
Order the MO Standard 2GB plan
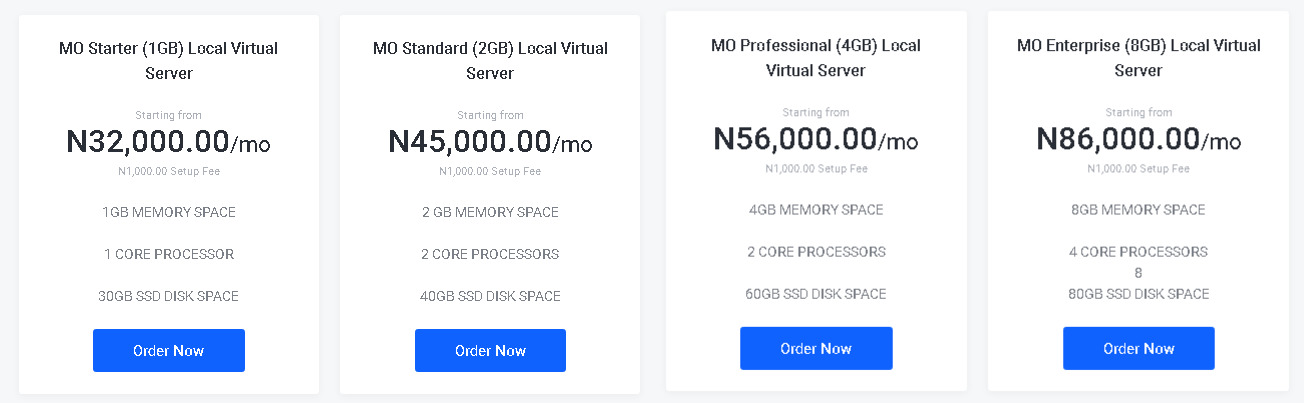coord(490,350)
